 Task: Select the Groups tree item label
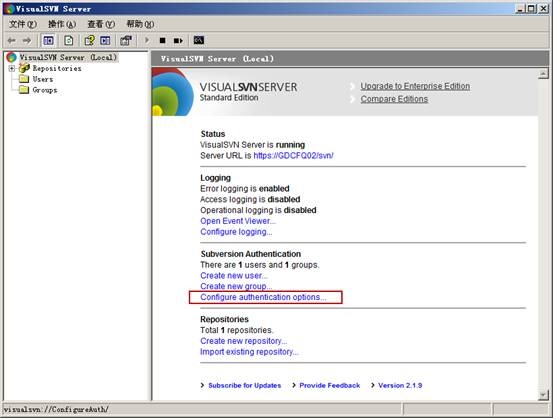click(45, 90)
